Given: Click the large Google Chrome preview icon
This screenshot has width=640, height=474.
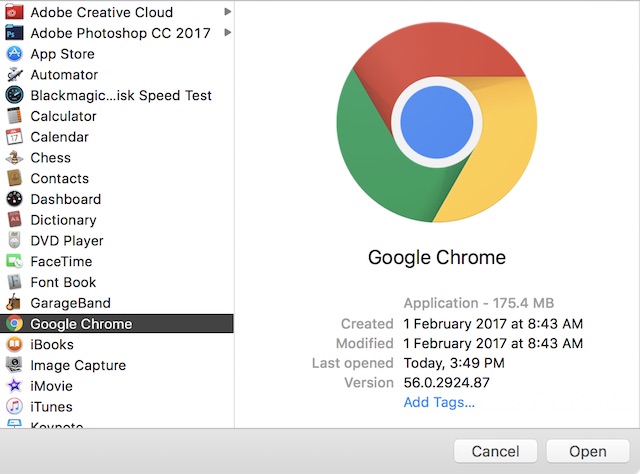Looking at the screenshot, I should tap(437, 122).
